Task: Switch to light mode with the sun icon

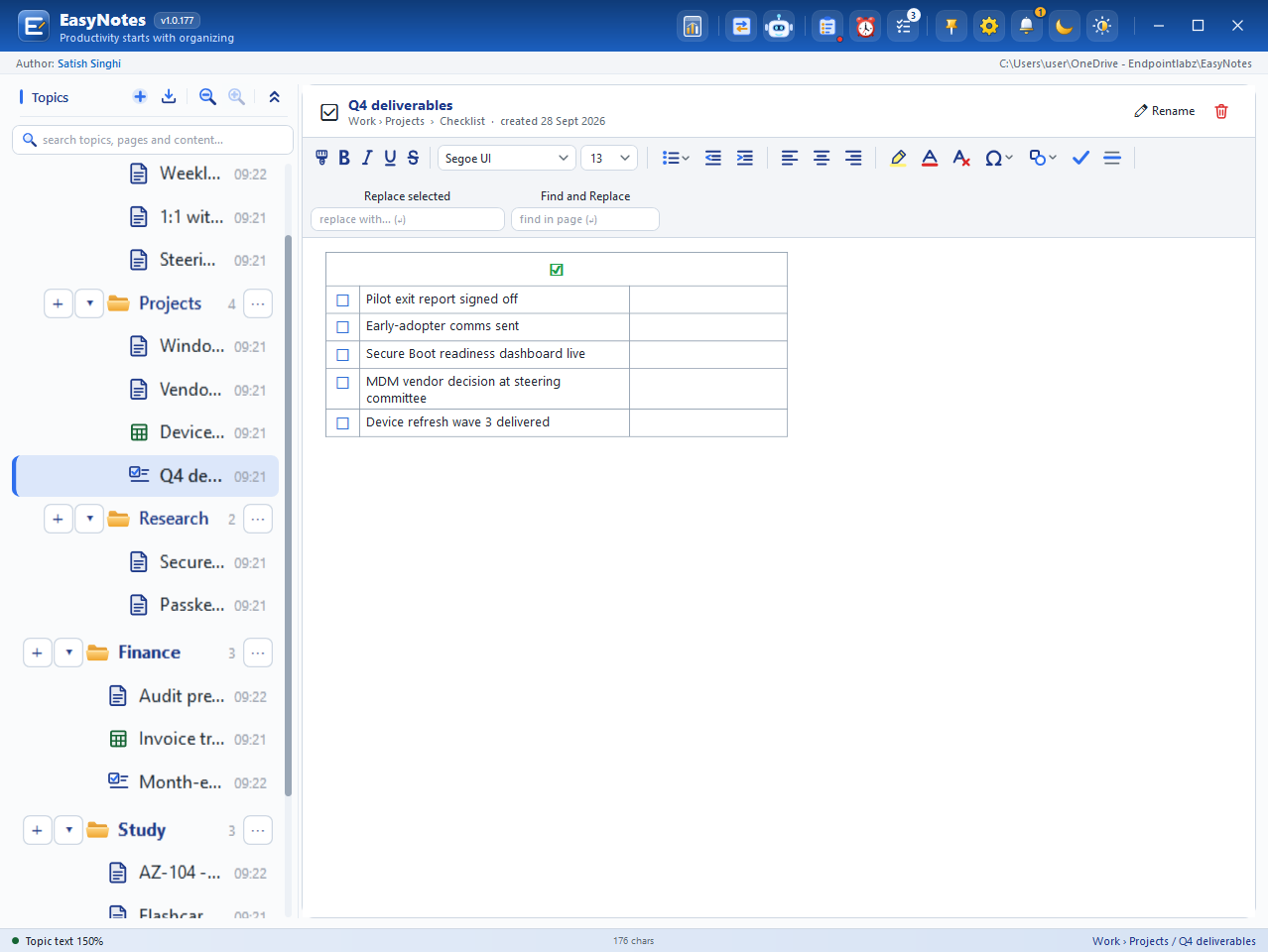Action: [1102, 27]
